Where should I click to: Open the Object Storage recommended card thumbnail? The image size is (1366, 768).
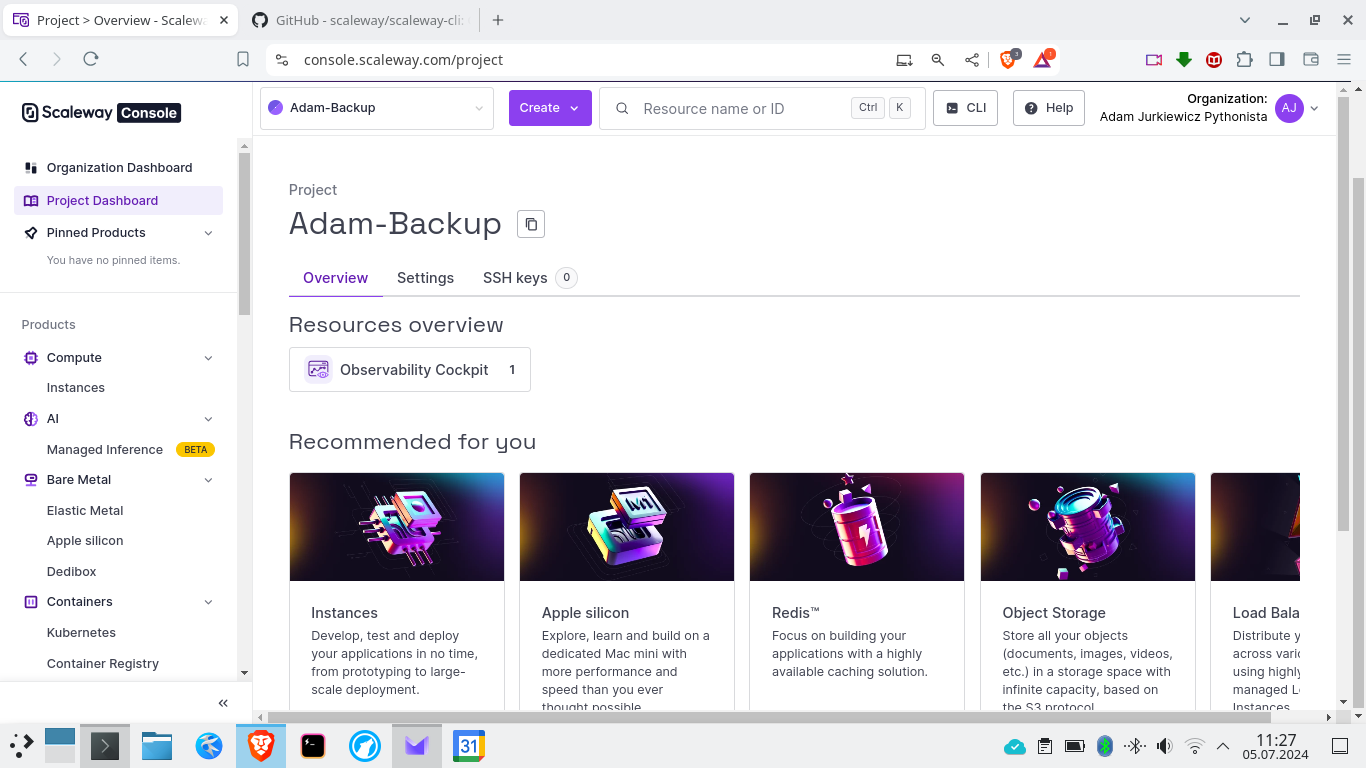tap(1088, 527)
